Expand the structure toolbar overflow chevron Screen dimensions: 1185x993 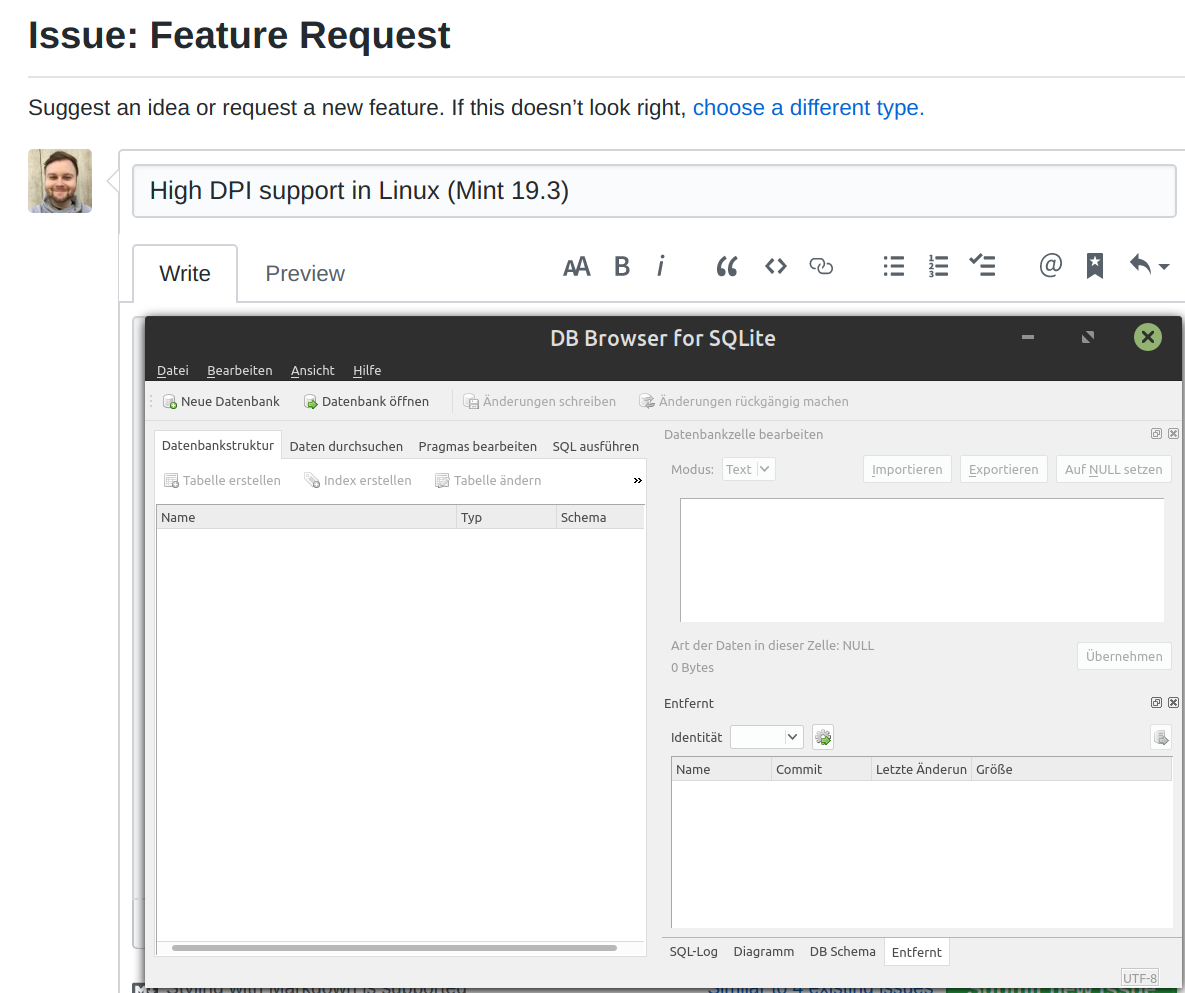coord(637,481)
